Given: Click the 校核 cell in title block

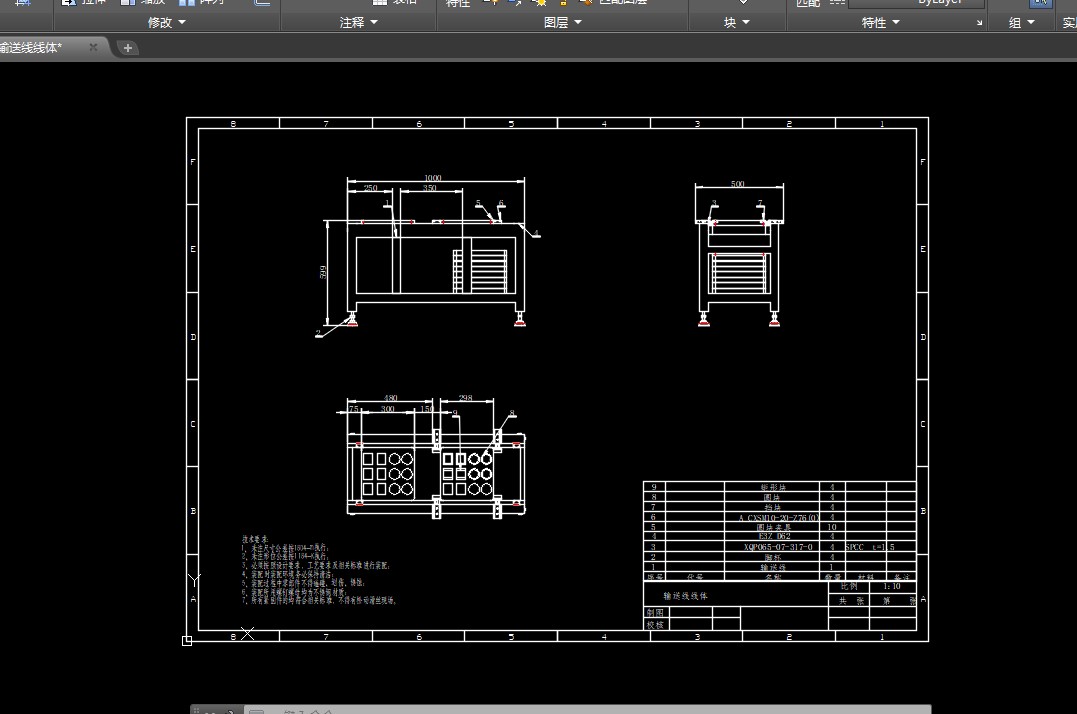Looking at the screenshot, I should point(655,625).
